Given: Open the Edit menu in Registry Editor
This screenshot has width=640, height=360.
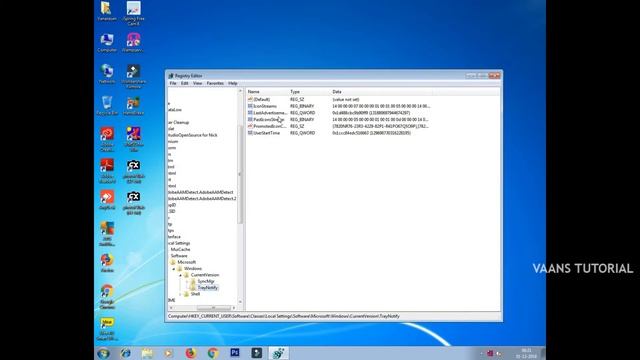Looking at the screenshot, I should 184,83.
